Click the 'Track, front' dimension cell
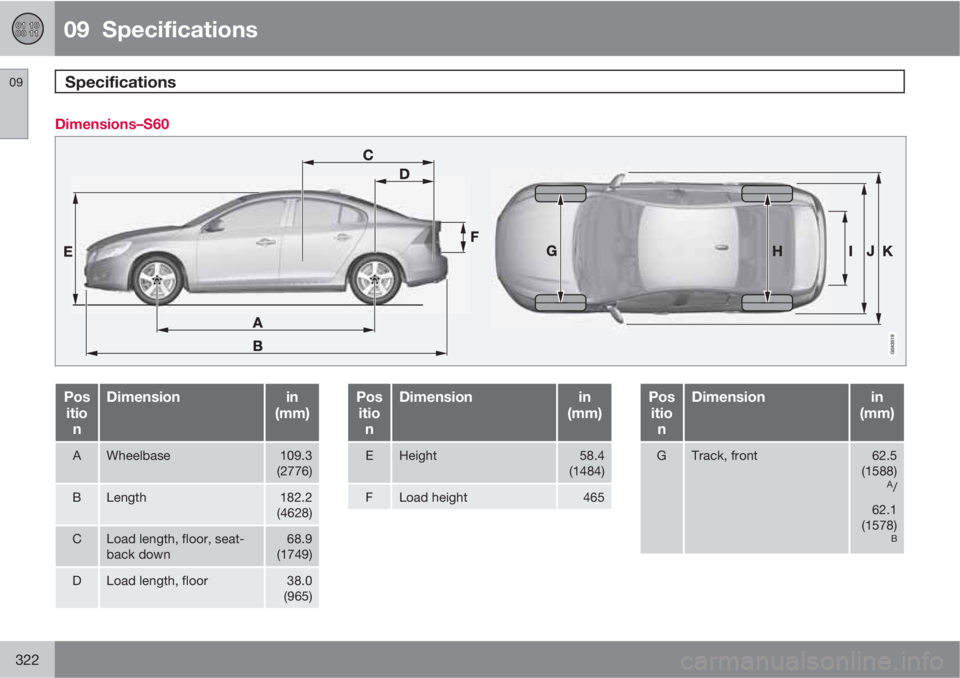960x678 pixels. 767,498
